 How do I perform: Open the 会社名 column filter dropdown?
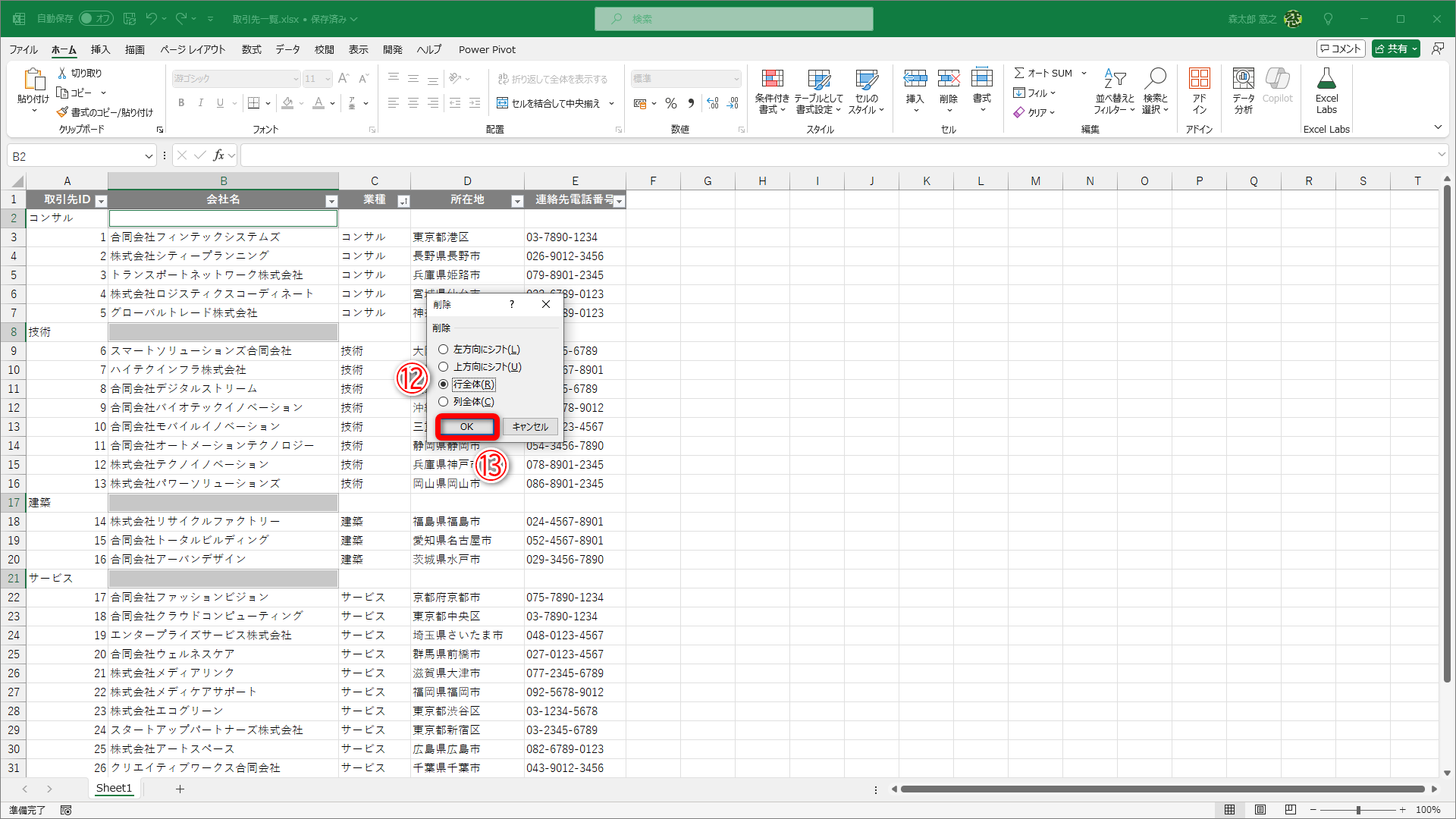(x=331, y=201)
